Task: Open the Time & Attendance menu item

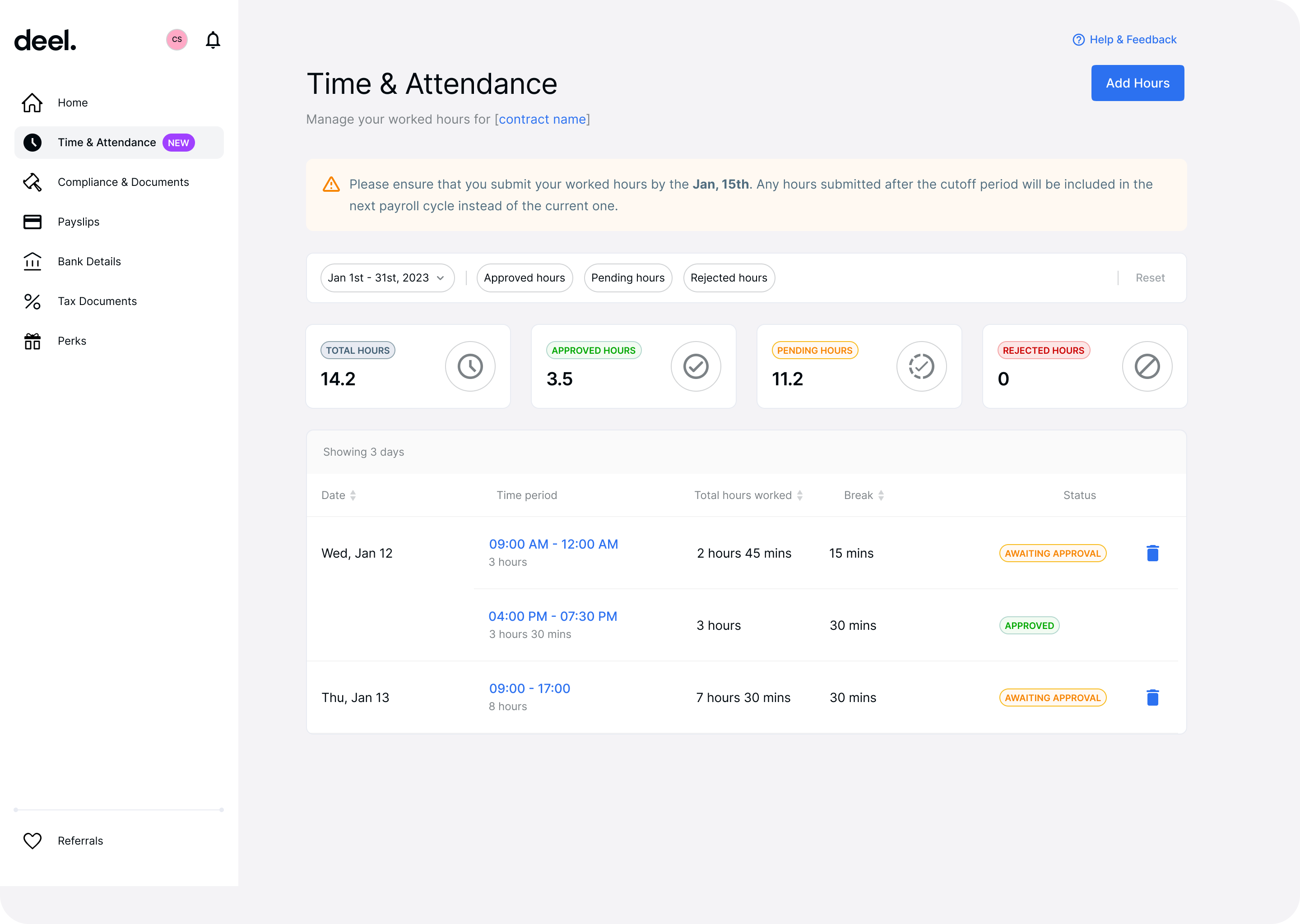Action: [x=106, y=142]
